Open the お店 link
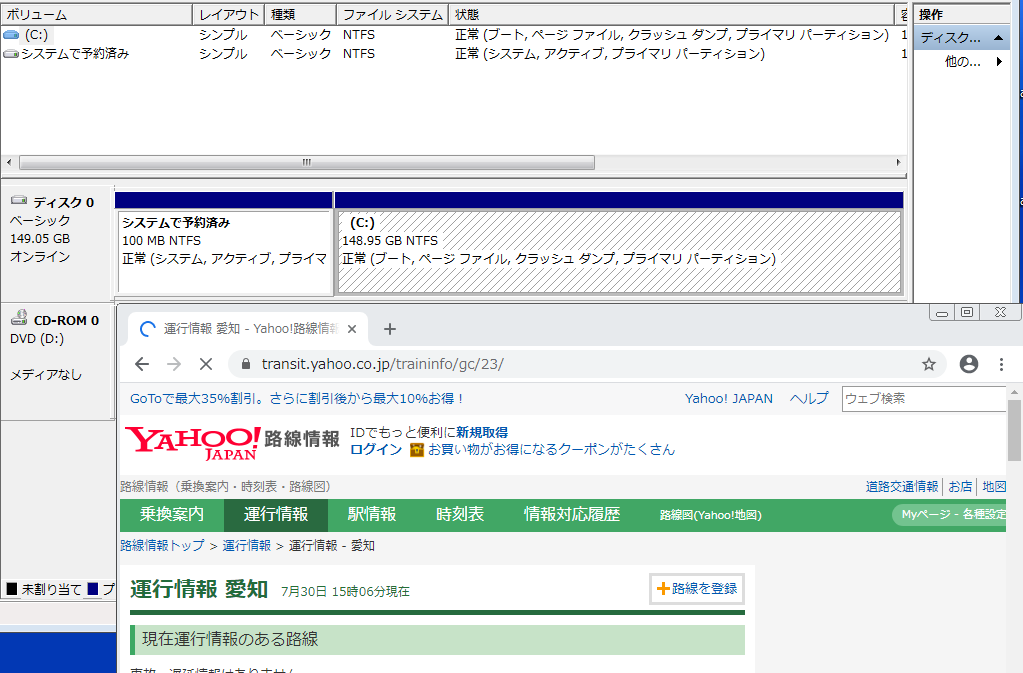 960,486
